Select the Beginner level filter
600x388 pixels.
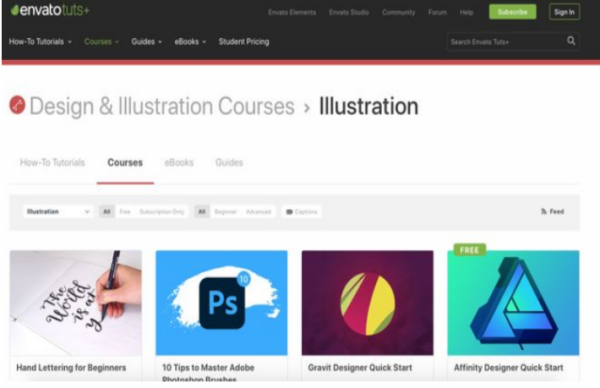(225, 212)
